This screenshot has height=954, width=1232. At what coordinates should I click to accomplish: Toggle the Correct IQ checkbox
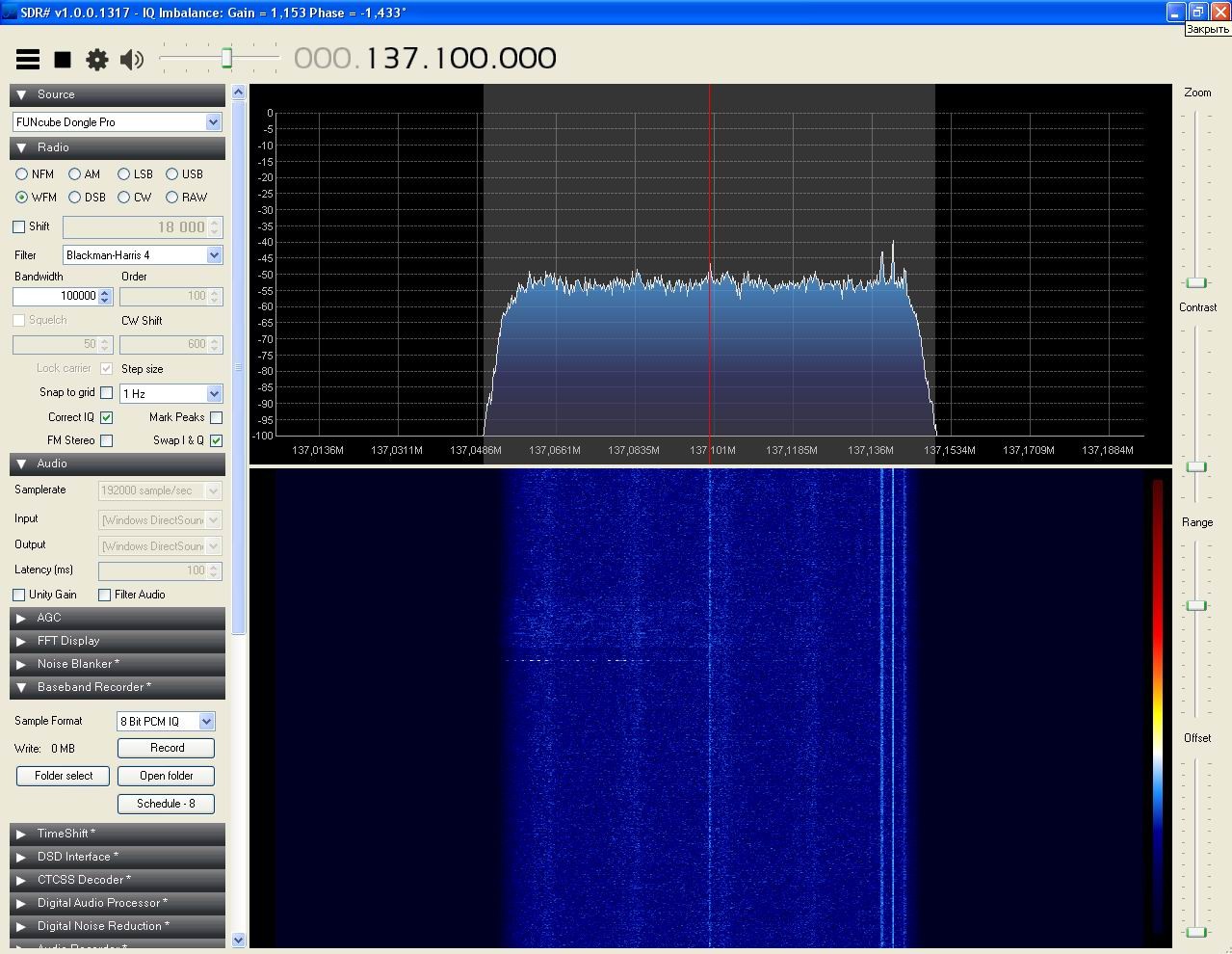tap(106, 417)
